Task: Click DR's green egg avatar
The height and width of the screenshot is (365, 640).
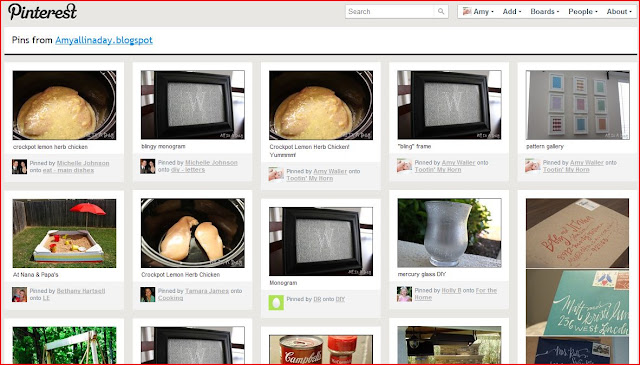Action: pos(276,303)
